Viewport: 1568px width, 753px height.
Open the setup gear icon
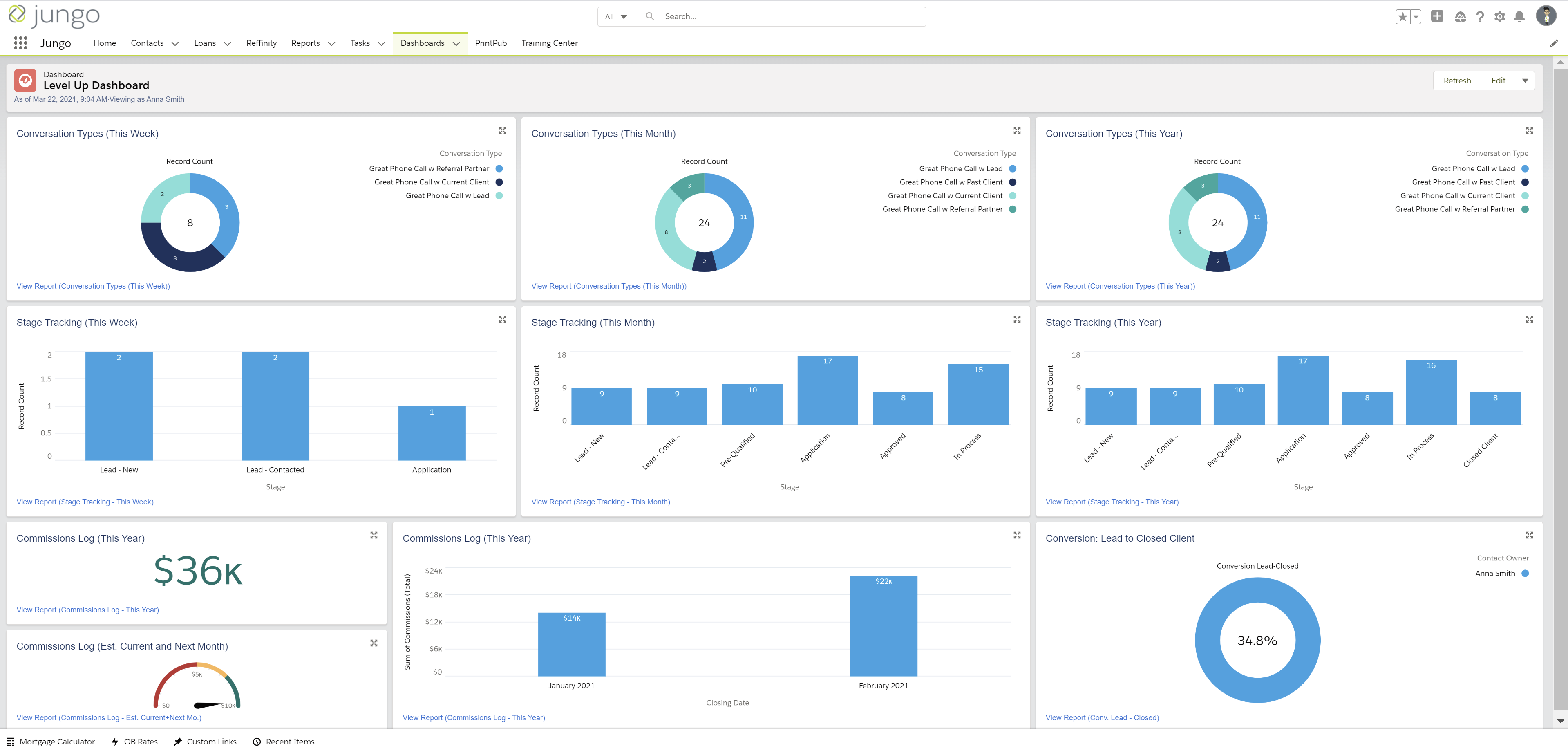tap(1499, 17)
